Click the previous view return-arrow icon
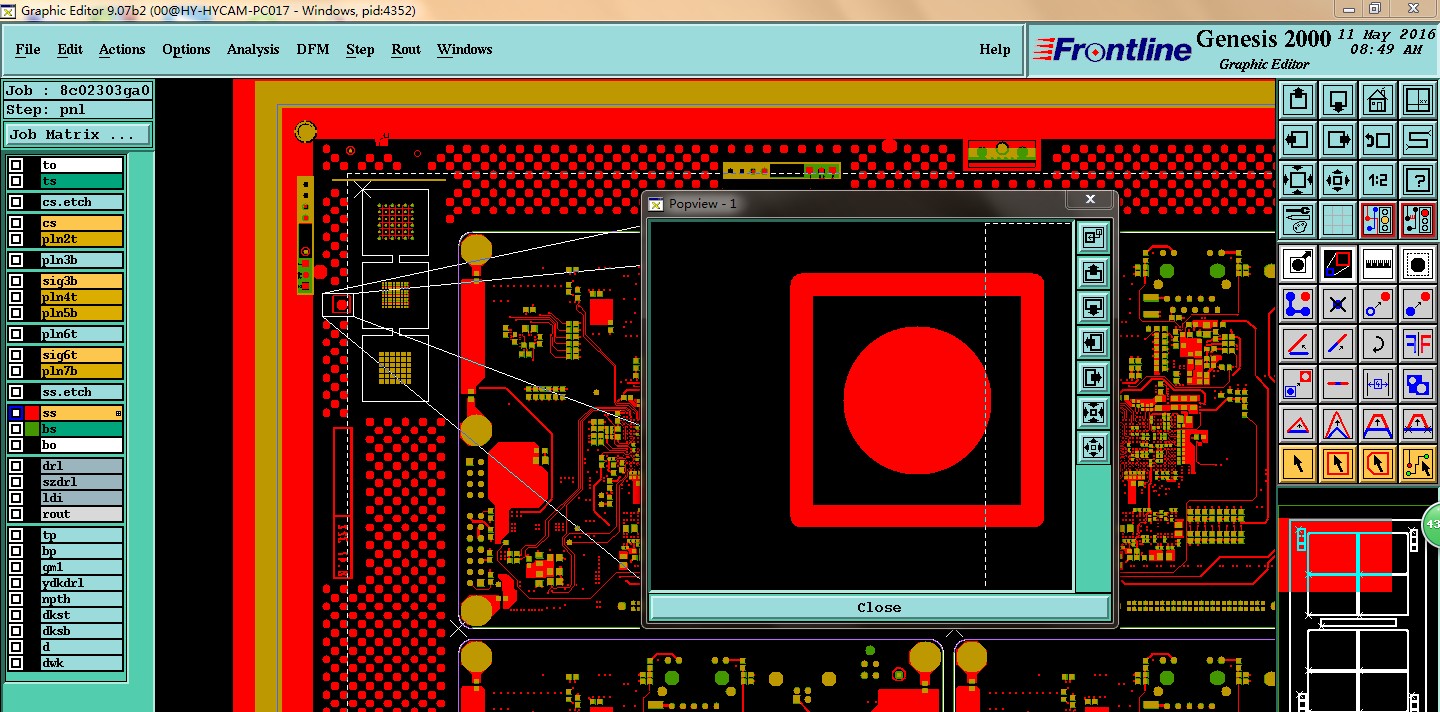Screen dimensions: 1440x712 [x=1378, y=140]
